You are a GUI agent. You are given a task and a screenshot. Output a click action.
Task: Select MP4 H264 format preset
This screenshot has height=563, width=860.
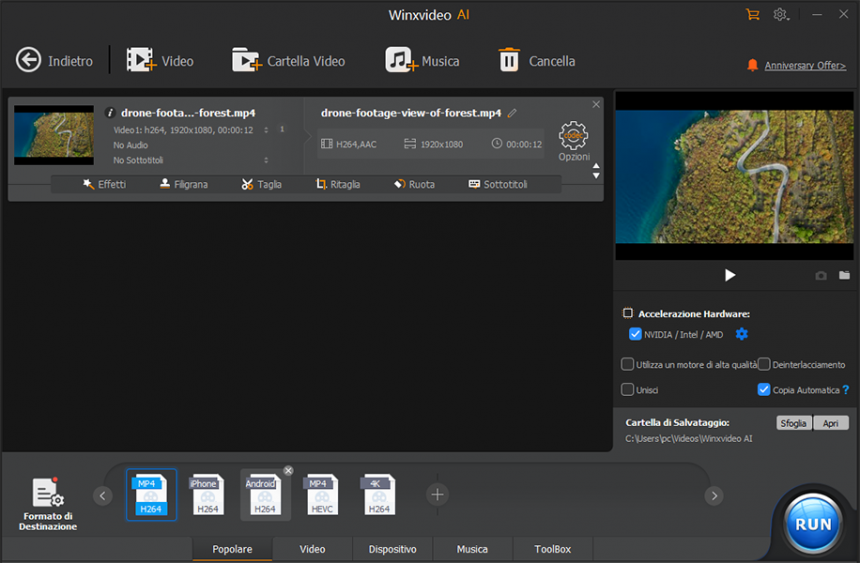pos(151,494)
